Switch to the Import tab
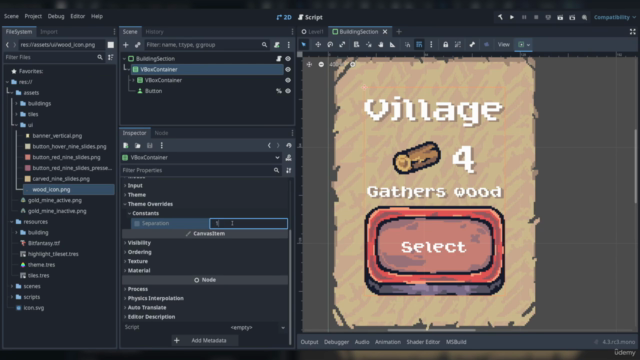 coord(49,31)
